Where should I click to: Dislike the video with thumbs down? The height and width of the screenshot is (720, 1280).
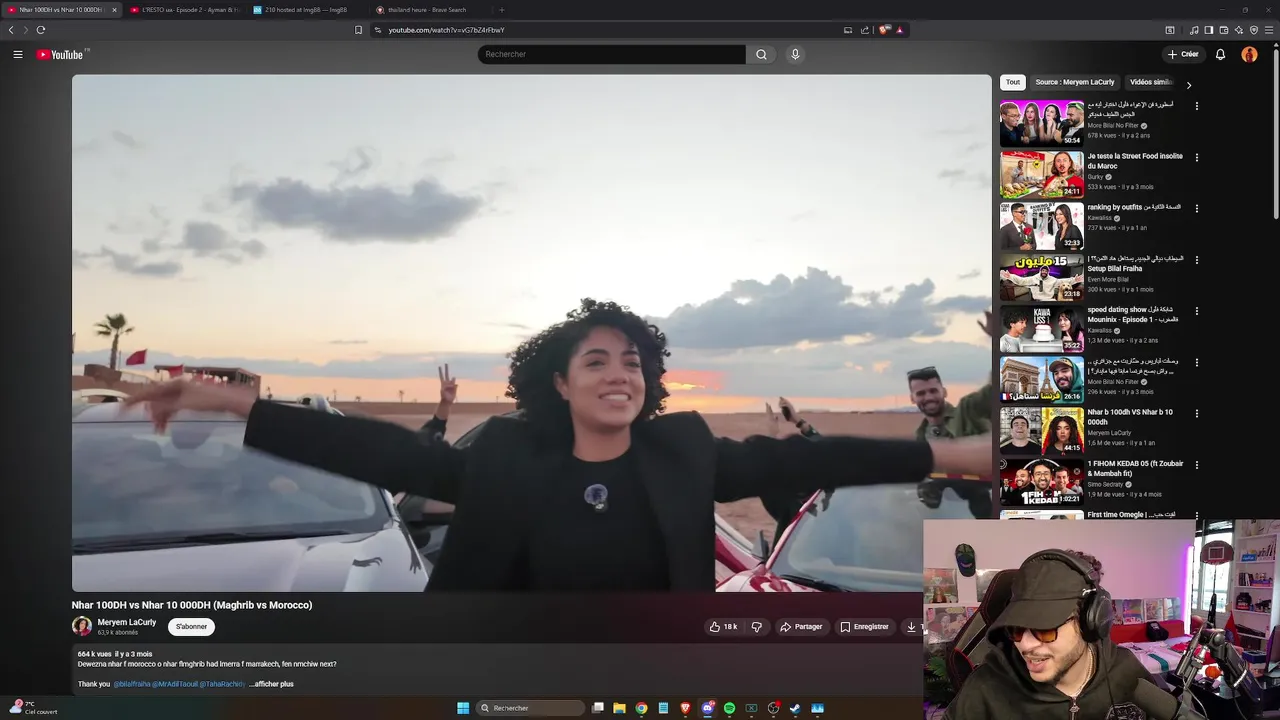pos(757,627)
